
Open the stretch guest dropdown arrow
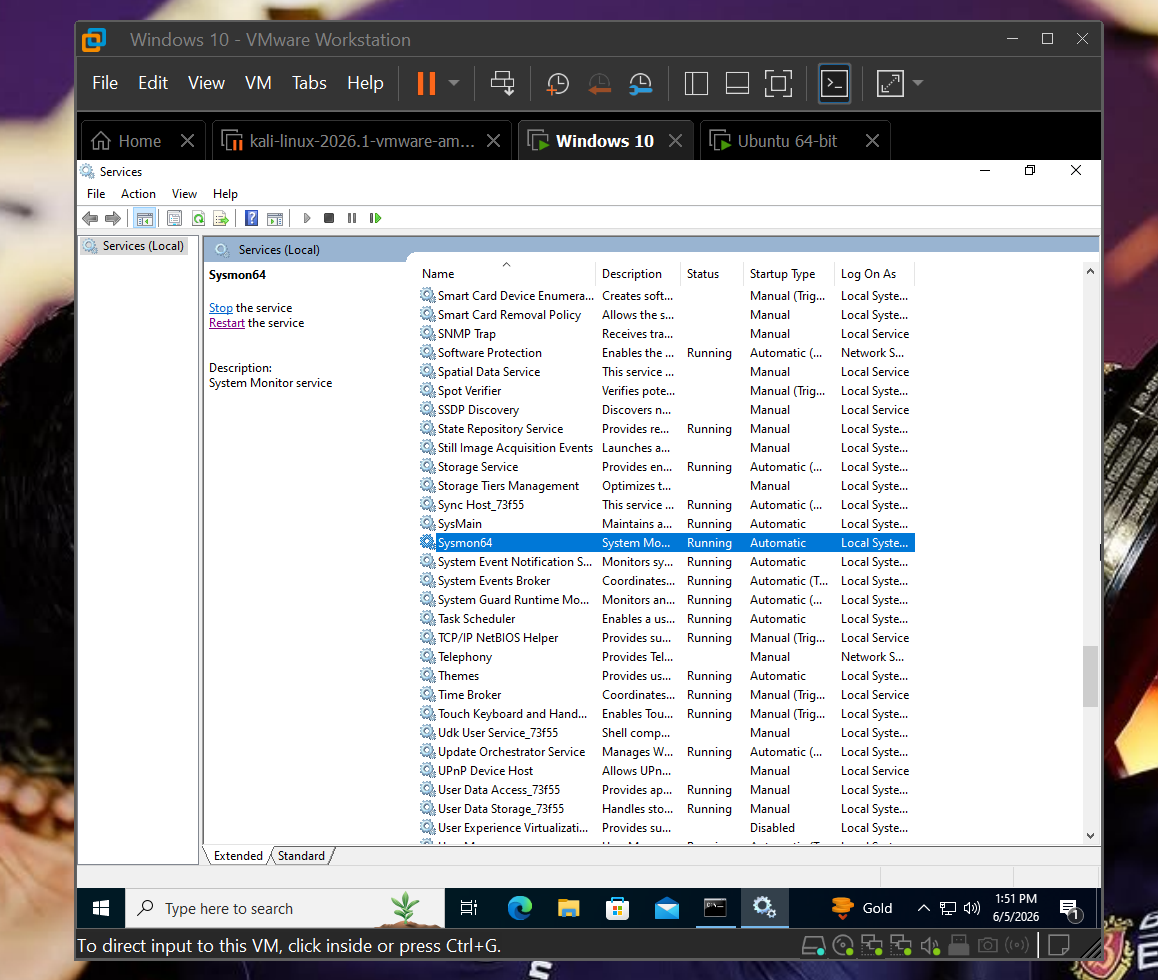pyautogui.click(x=918, y=83)
